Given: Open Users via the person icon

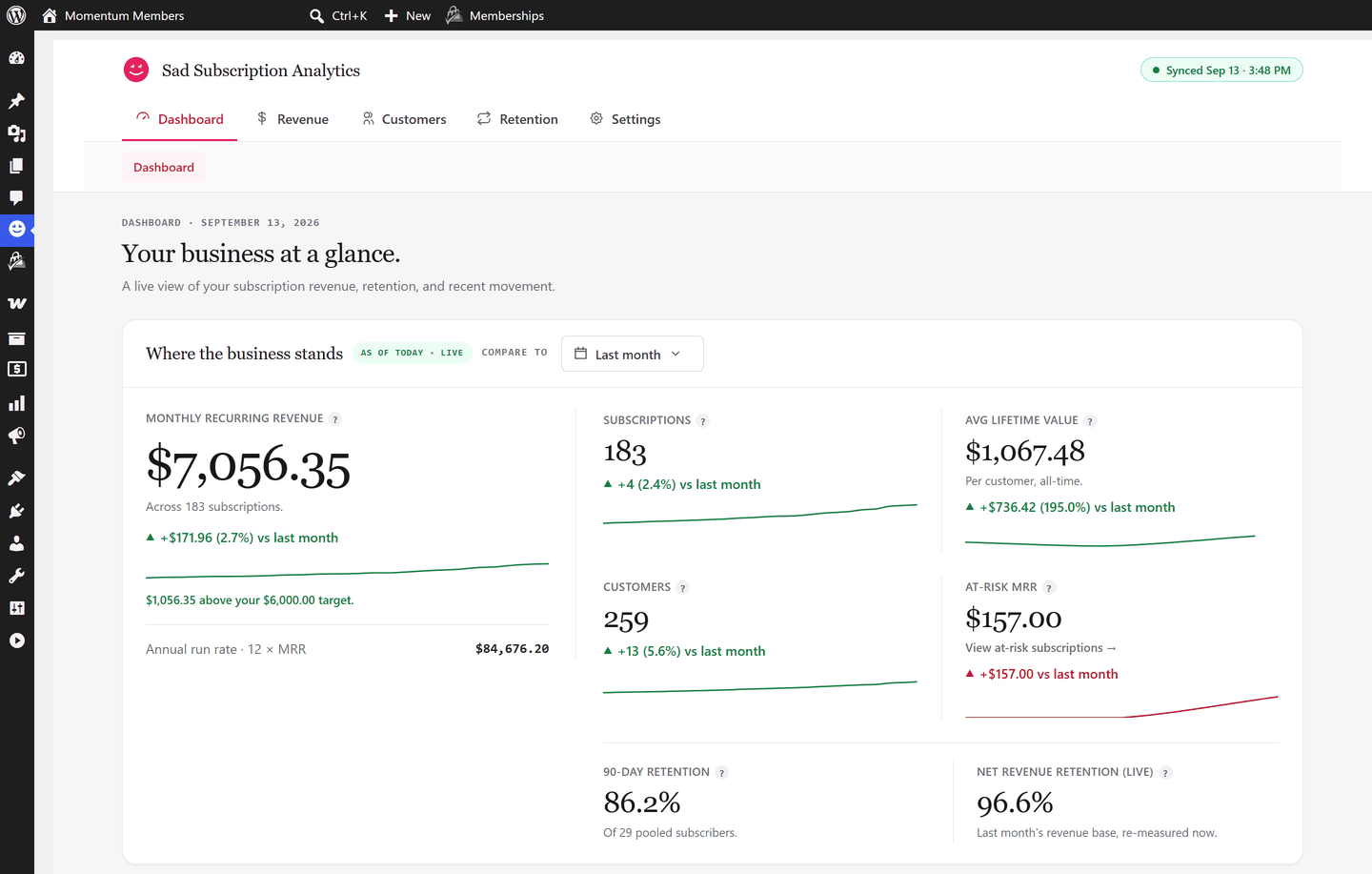Looking at the screenshot, I should (x=16, y=543).
